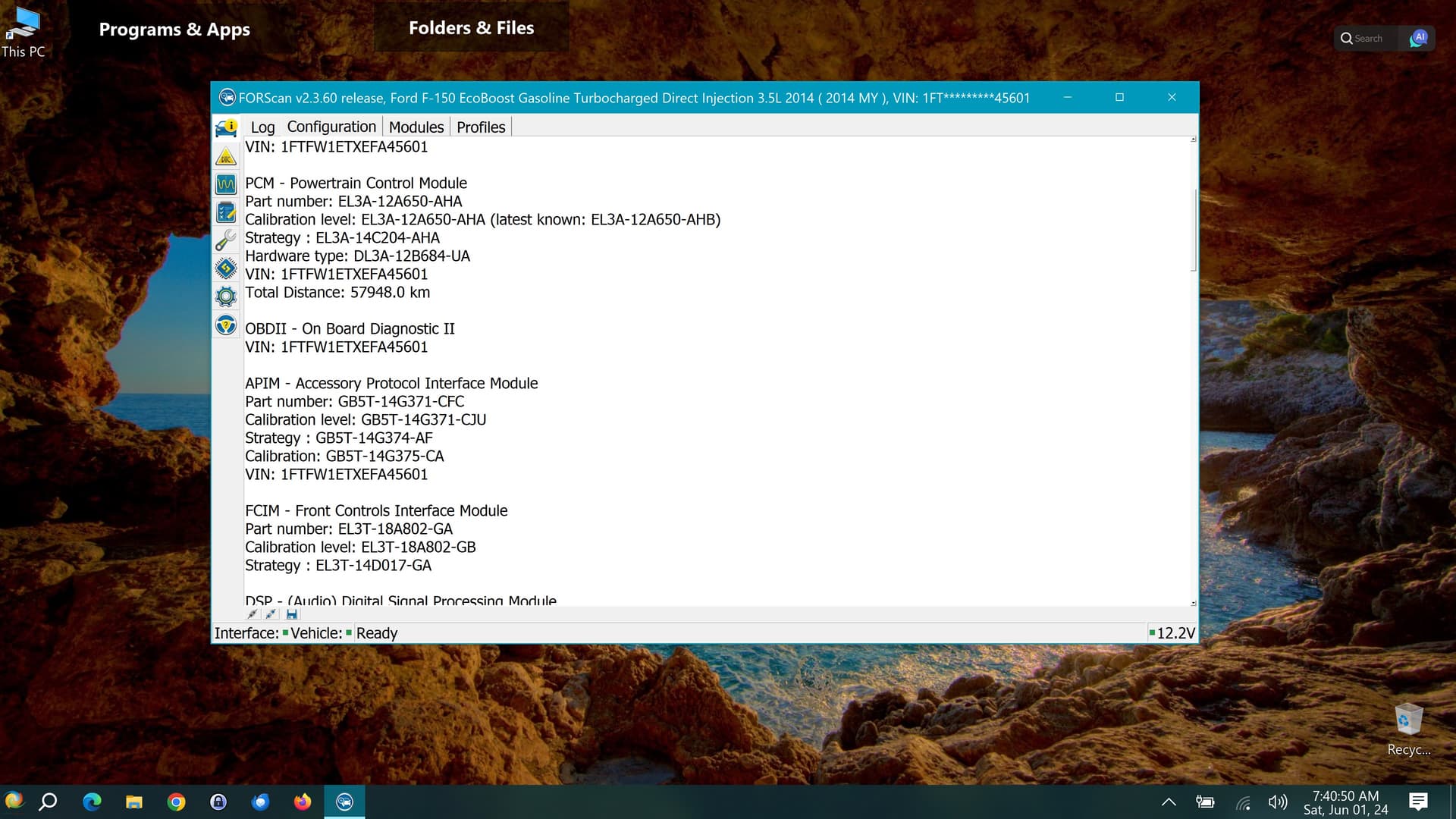1456x819 pixels.
Task: Click the Ready status text
Action: click(x=377, y=633)
